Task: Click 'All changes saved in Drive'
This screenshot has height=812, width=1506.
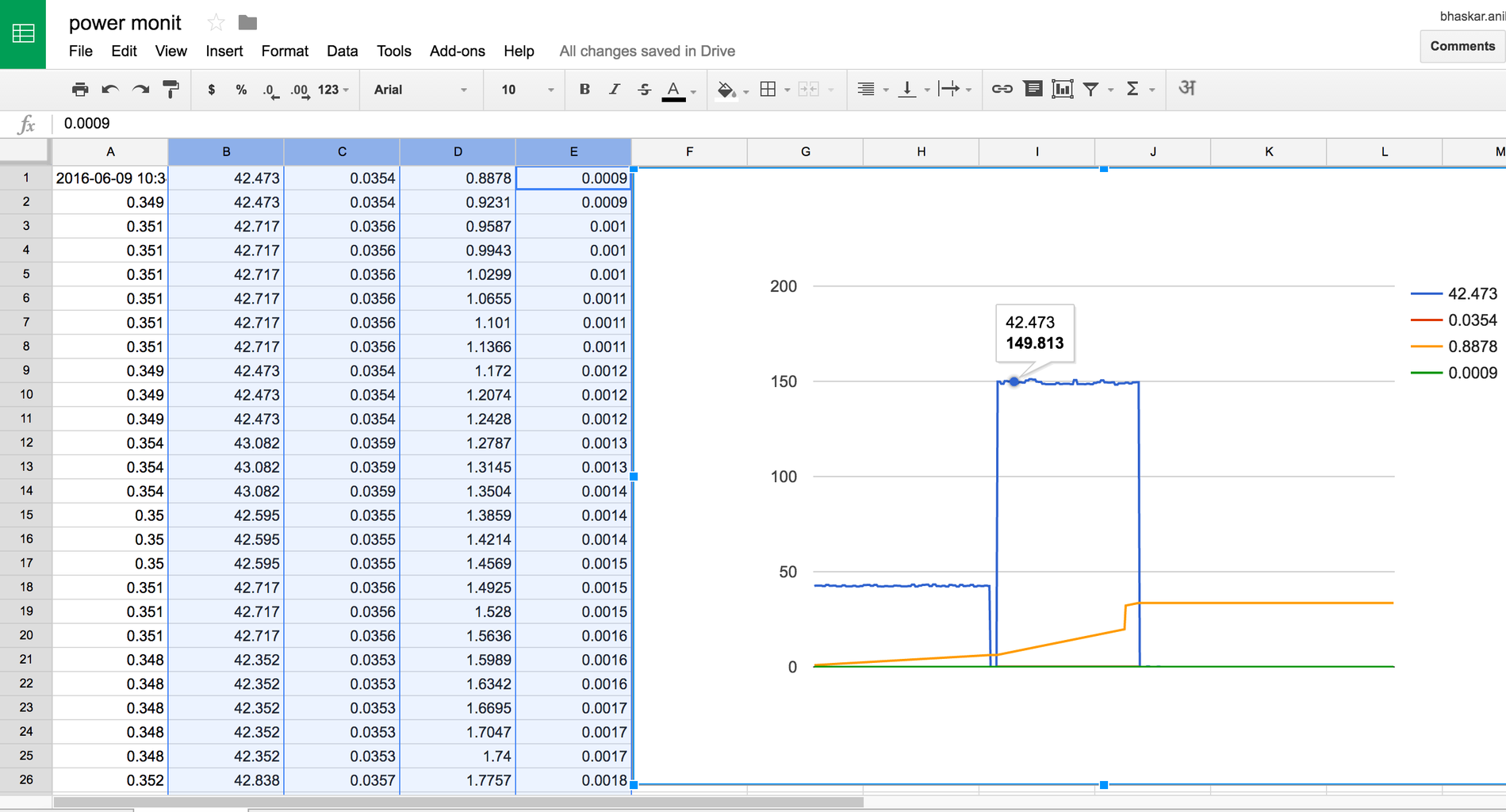Action: click(x=647, y=51)
